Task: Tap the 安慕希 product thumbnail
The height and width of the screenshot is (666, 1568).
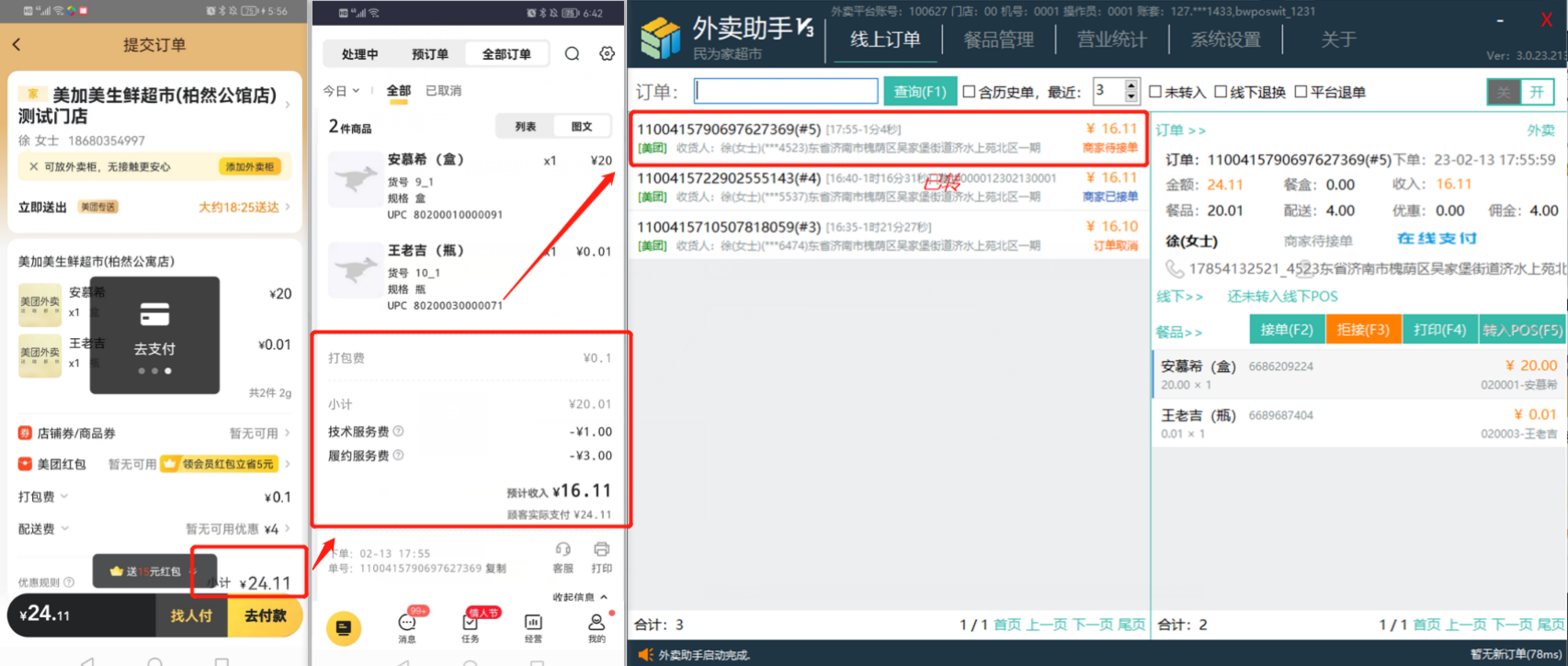Action: pyautogui.click(x=356, y=179)
